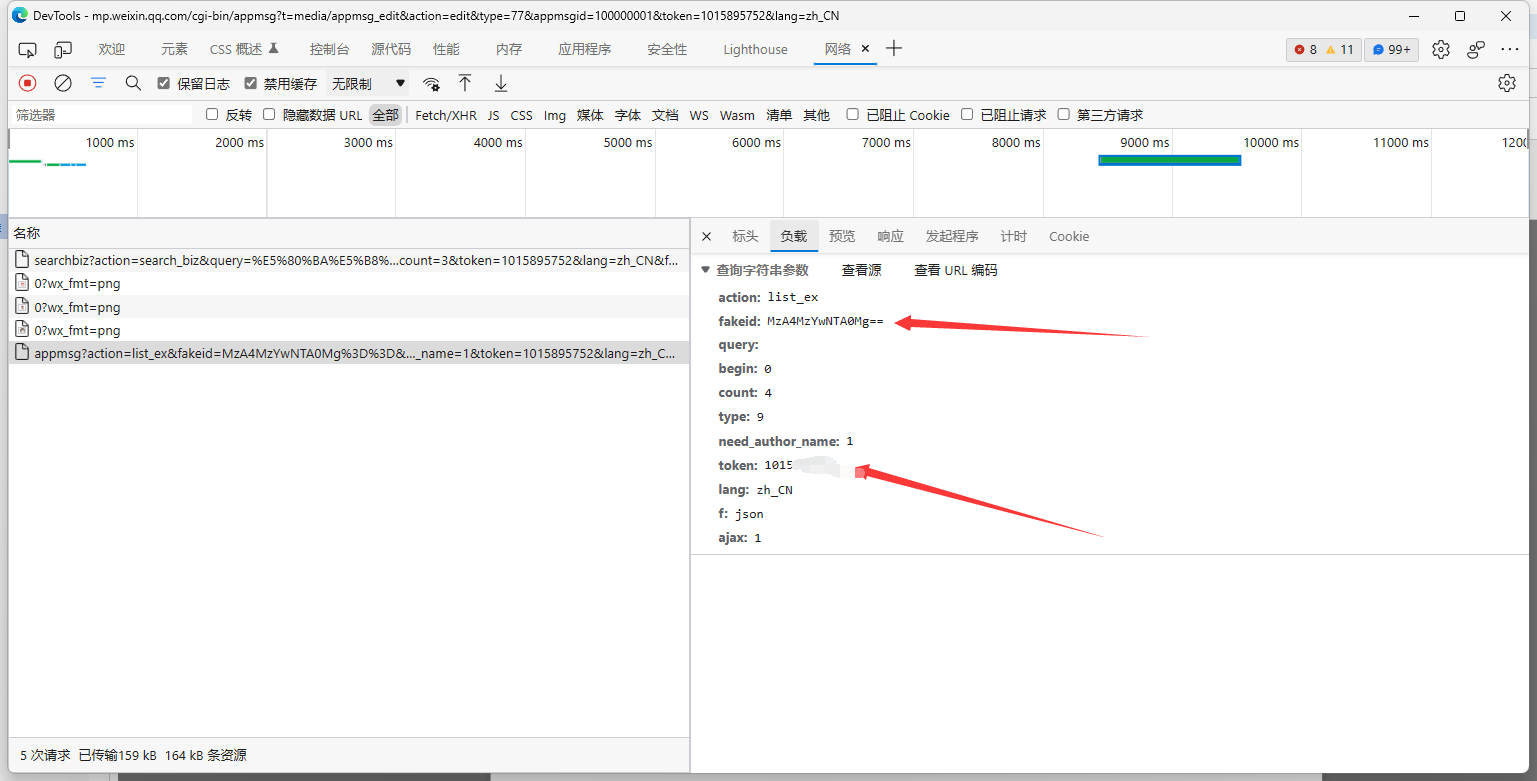This screenshot has height=781, width=1537.
Task: Close the request details pane
Action: [x=707, y=237]
